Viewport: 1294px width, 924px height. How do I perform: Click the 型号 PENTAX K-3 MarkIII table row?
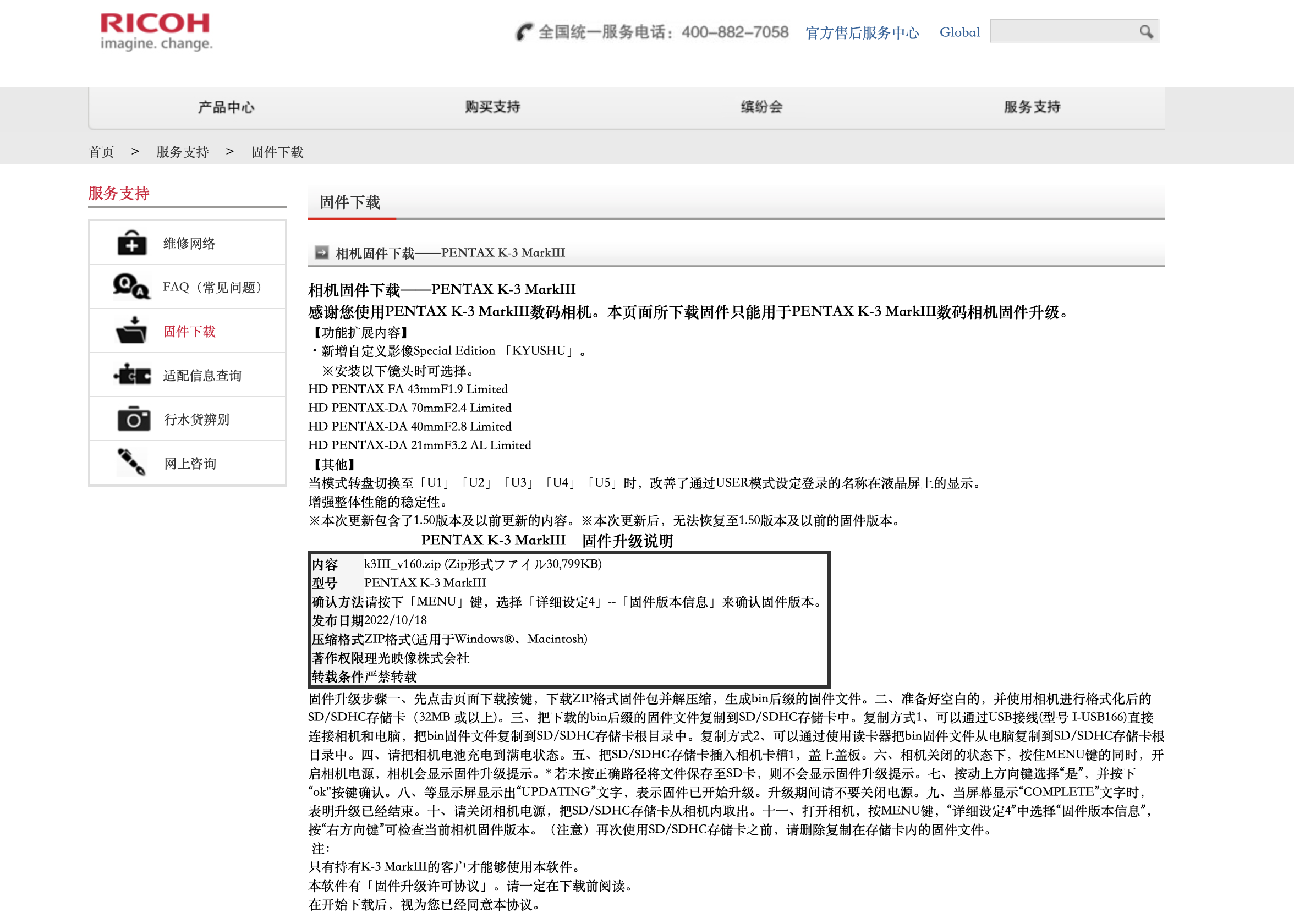click(x=569, y=582)
